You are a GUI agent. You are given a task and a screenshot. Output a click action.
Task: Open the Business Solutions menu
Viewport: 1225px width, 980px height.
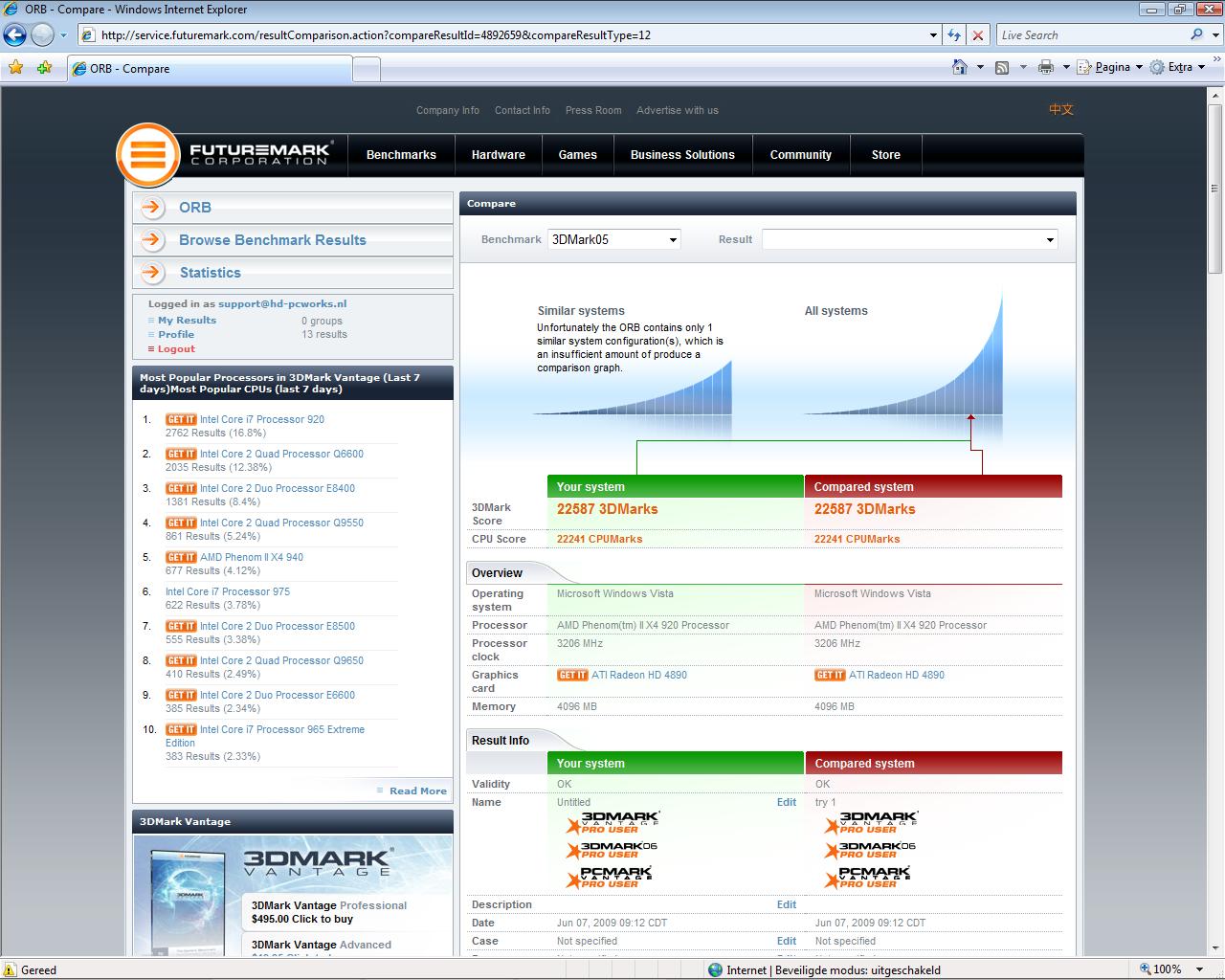[x=682, y=154]
